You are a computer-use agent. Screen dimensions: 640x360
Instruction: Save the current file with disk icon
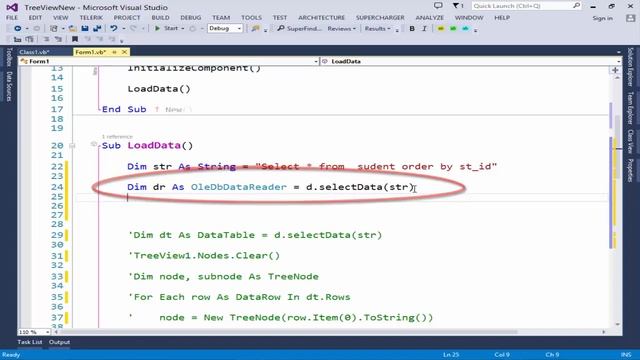point(85,29)
